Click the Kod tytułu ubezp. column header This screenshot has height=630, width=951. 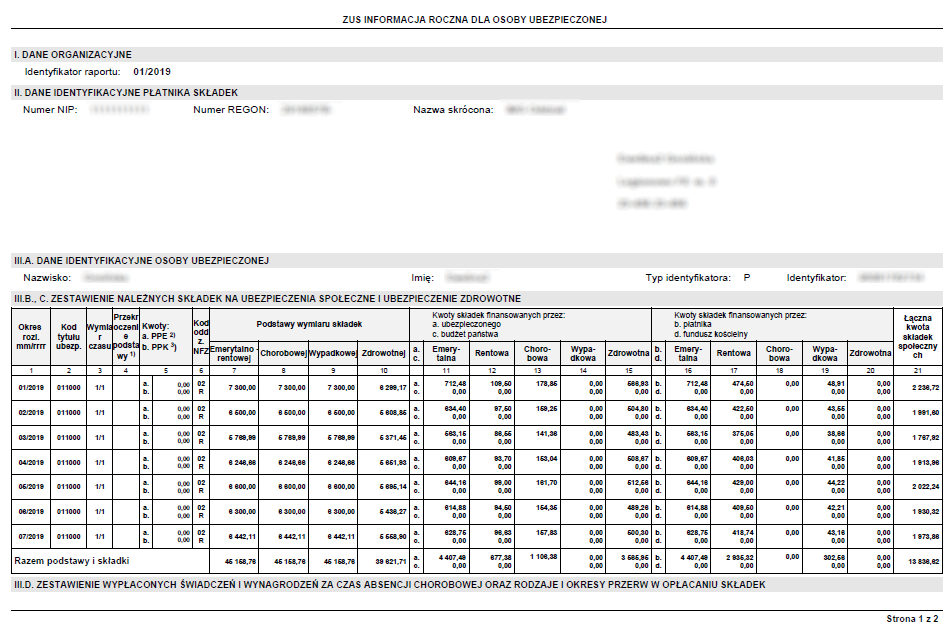69,337
